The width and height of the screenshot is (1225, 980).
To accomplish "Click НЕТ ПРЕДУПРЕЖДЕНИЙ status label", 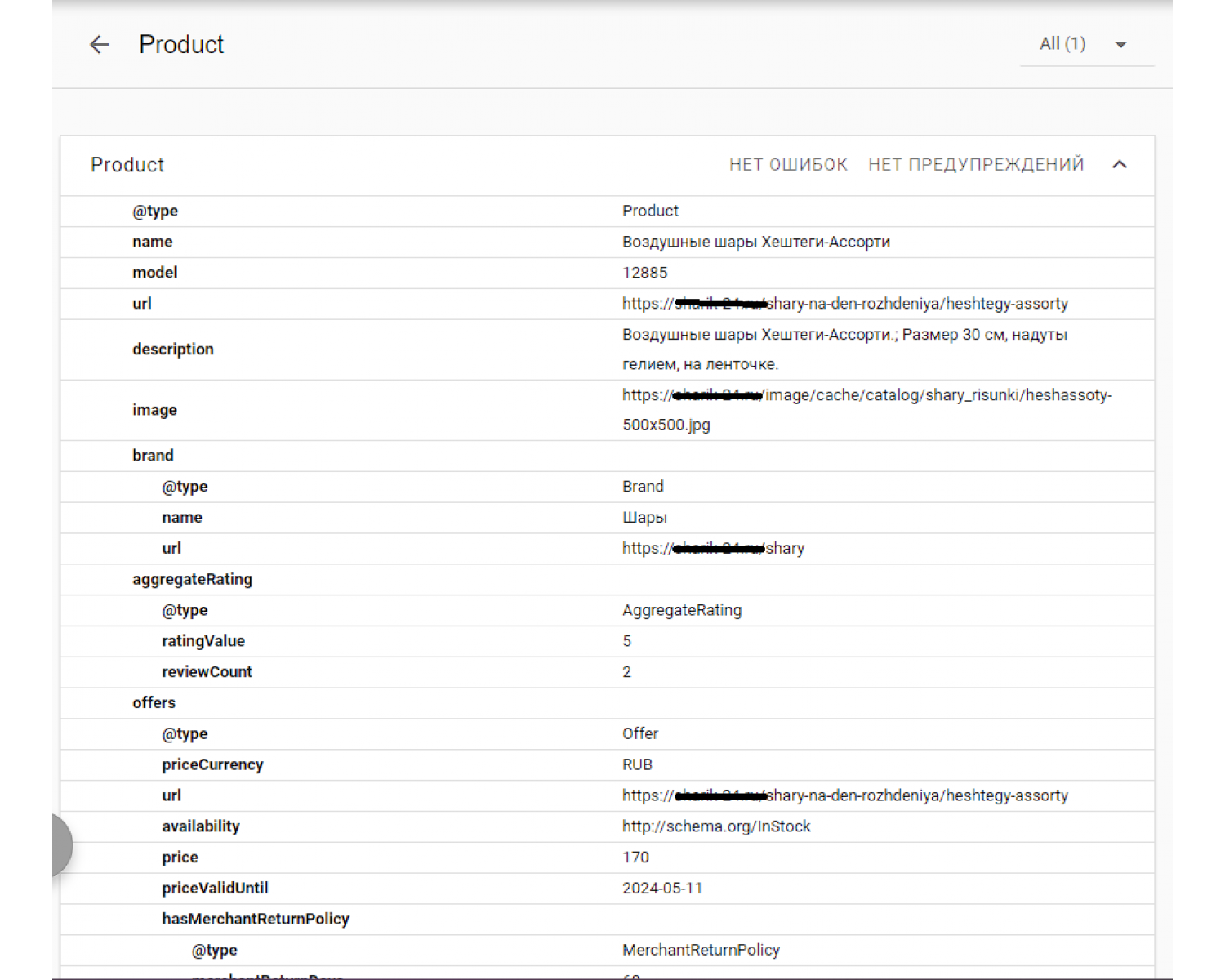I will (x=976, y=164).
